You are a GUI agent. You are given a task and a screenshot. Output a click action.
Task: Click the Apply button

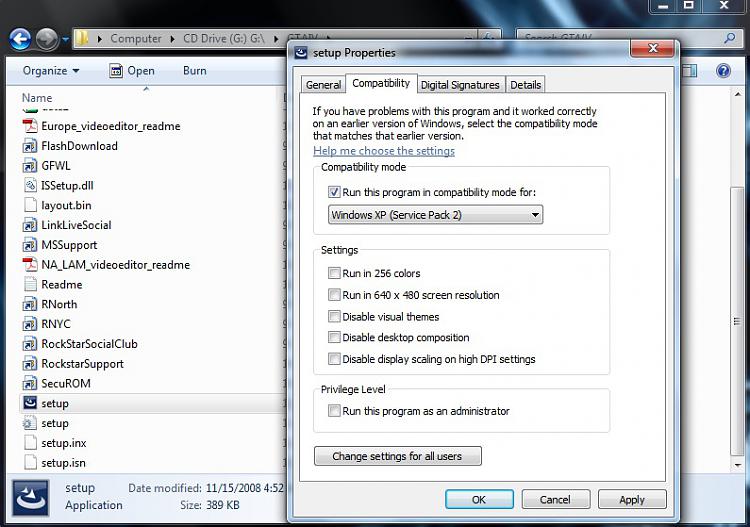tap(632, 499)
